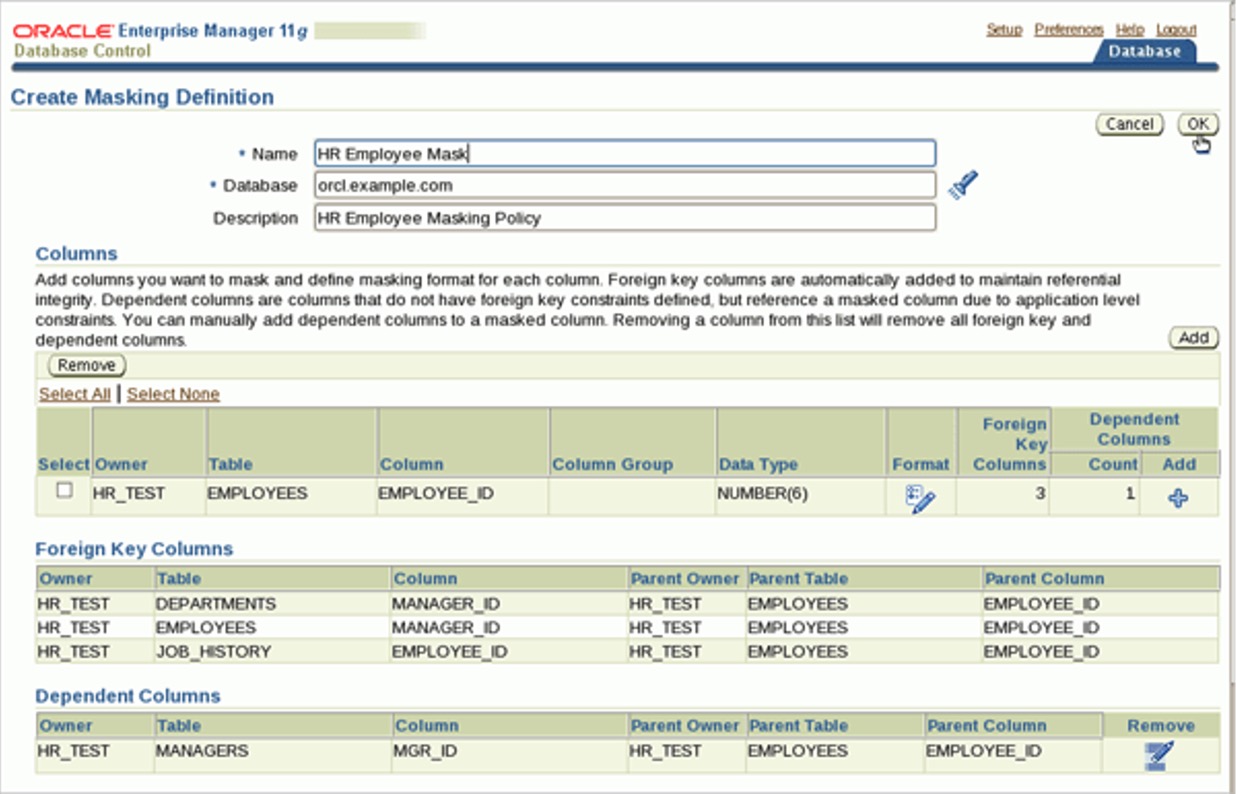Click the Data Type column header
This screenshot has height=794, width=1236.
[758, 464]
